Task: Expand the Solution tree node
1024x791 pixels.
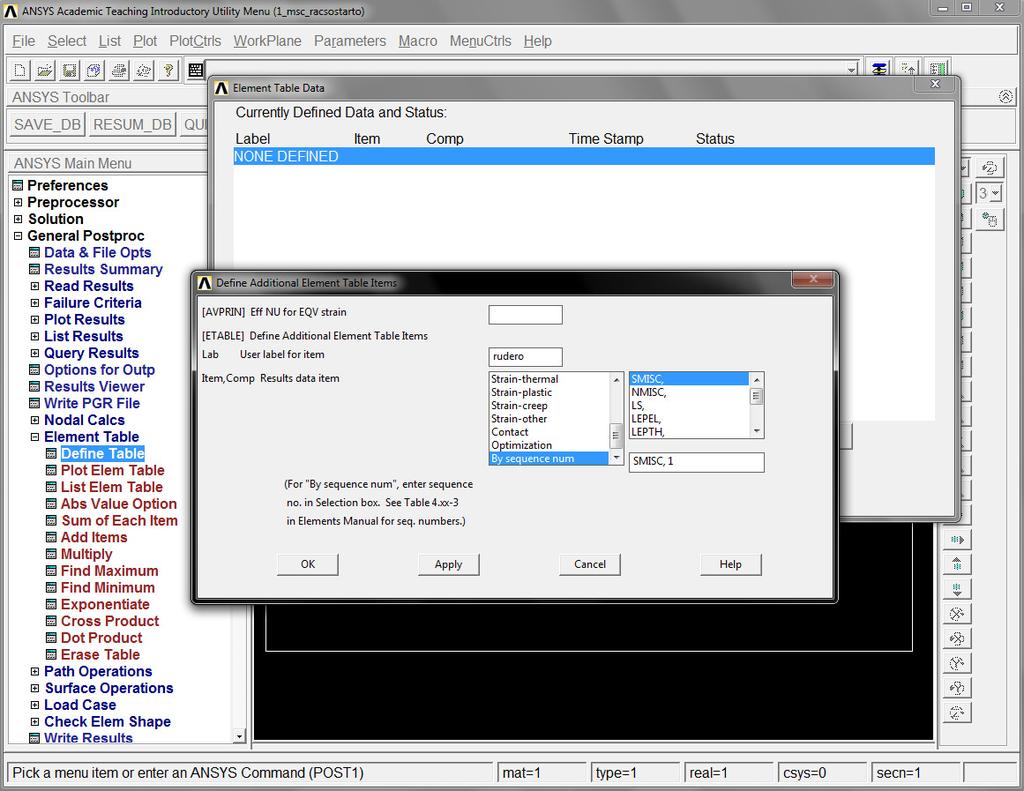Action: click(18, 219)
